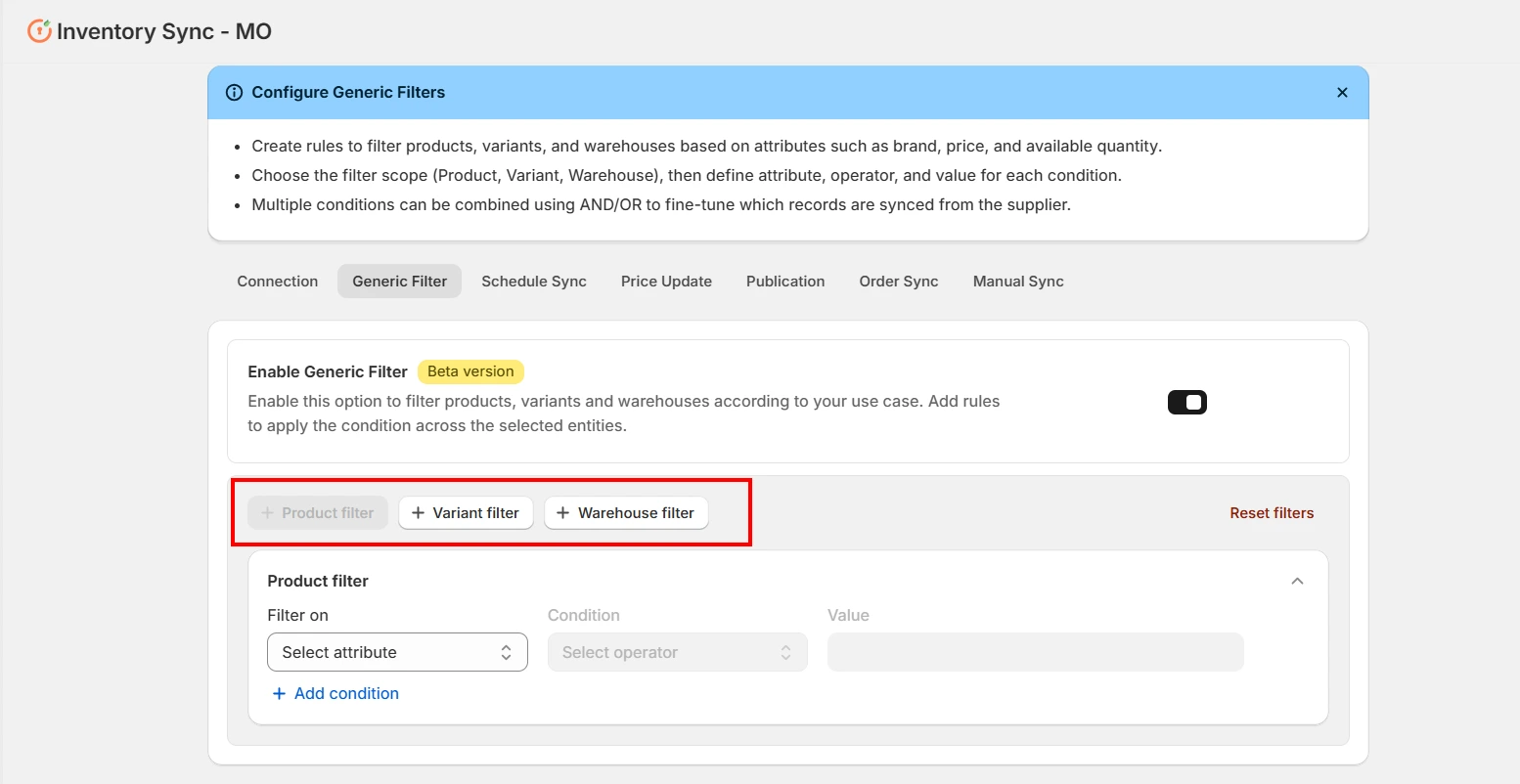Click the Beta version badge
The height and width of the screenshot is (784, 1520).
click(x=470, y=371)
